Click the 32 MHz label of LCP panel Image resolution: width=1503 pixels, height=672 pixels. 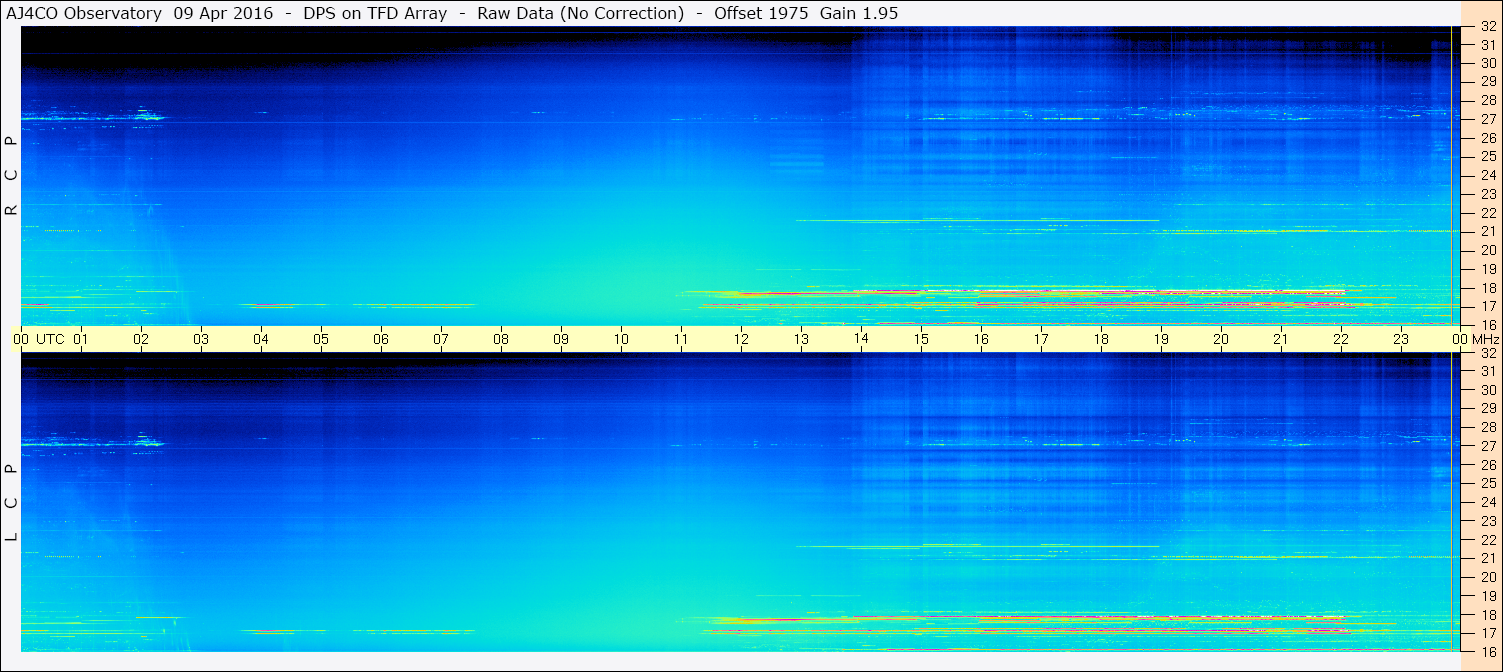tap(1487, 353)
